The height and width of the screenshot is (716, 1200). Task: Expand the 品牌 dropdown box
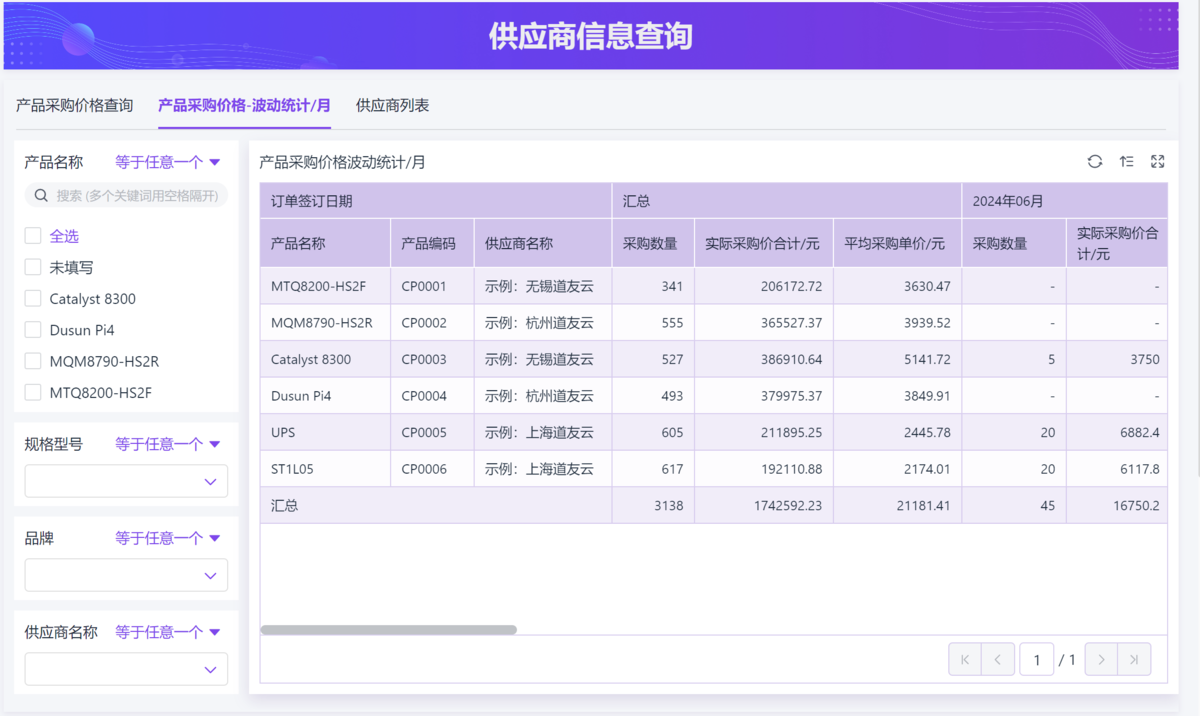pyautogui.click(x=126, y=575)
